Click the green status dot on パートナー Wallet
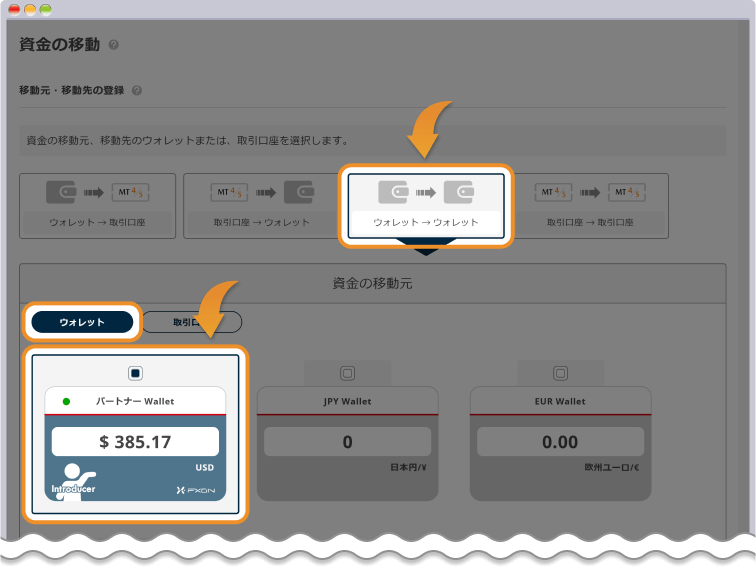Viewport: 756px width, 570px height. (67, 402)
